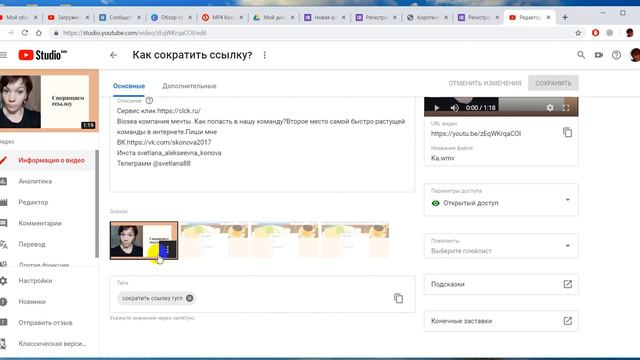Click the youtu.be video URL link
This screenshot has width=640, height=360.
pyautogui.click(x=476, y=133)
